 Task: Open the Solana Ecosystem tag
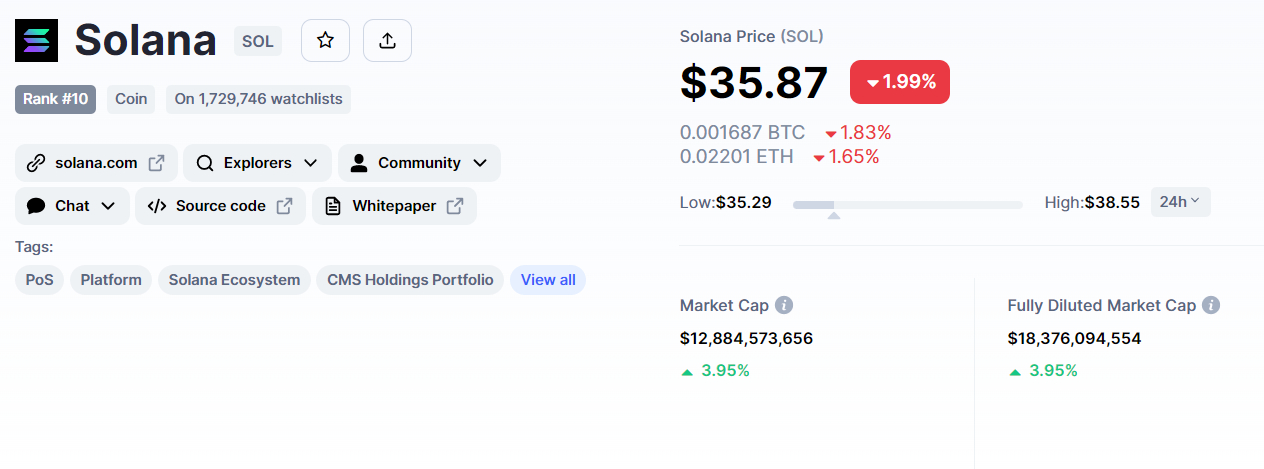point(234,280)
